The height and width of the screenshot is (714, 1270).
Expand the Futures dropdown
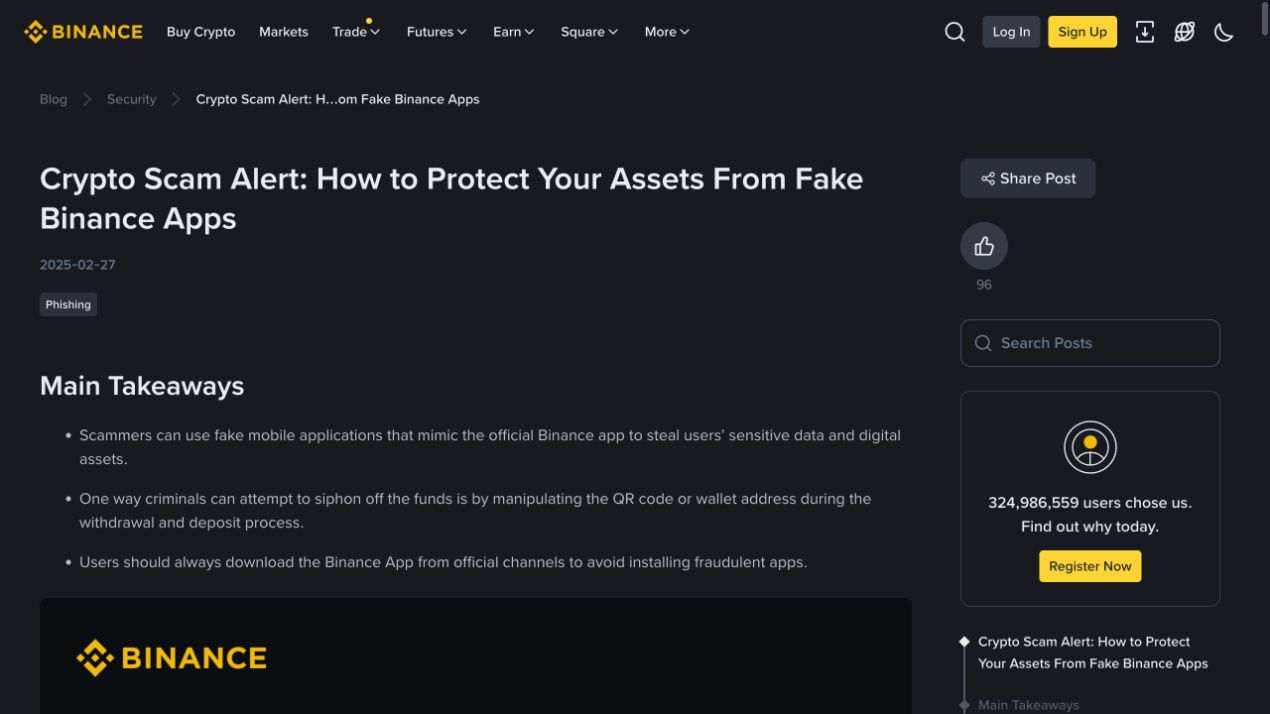coord(437,32)
